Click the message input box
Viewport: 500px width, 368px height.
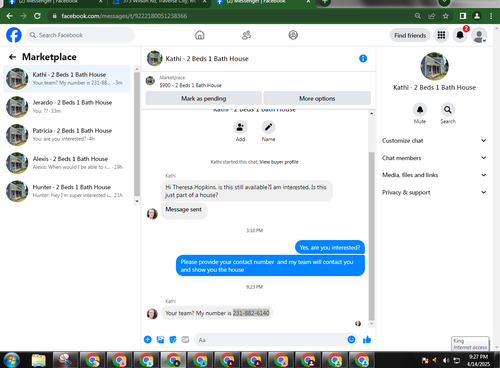click(x=270, y=340)
